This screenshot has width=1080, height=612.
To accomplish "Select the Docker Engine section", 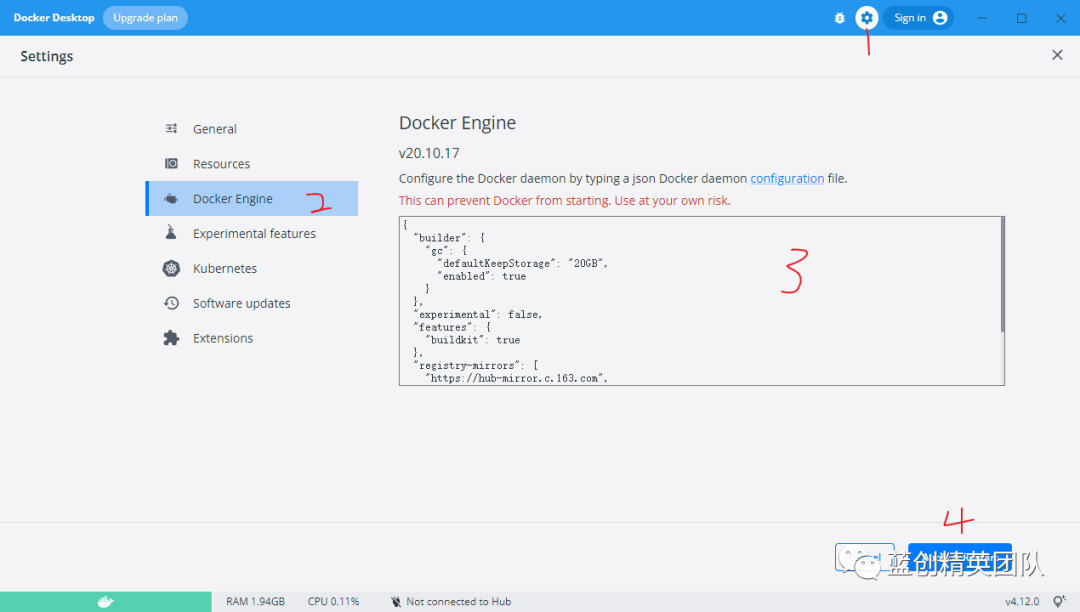I will (x=251, y=198).
